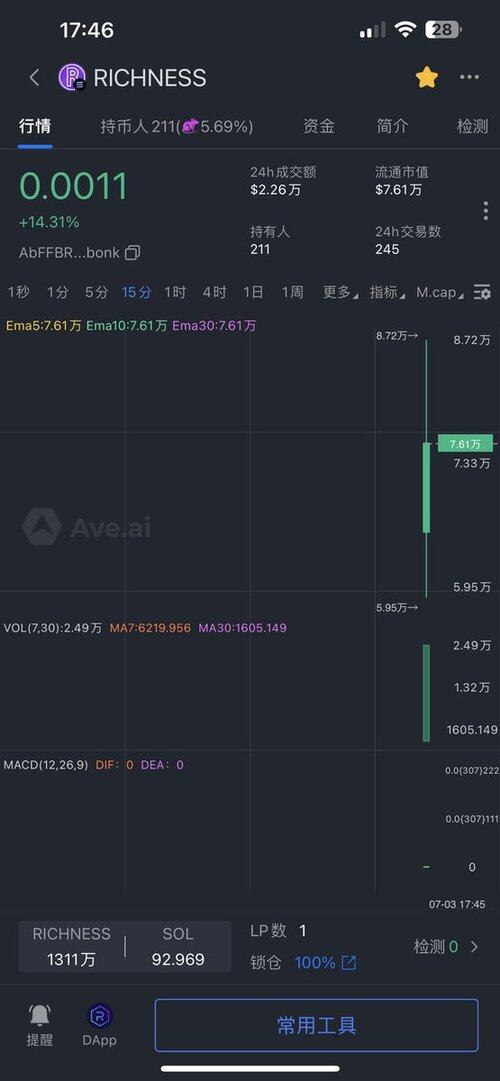Viewport: 500px width, 1081px height.
Task: Open 检测 0 detection results
Action: (x=446, y=947)
